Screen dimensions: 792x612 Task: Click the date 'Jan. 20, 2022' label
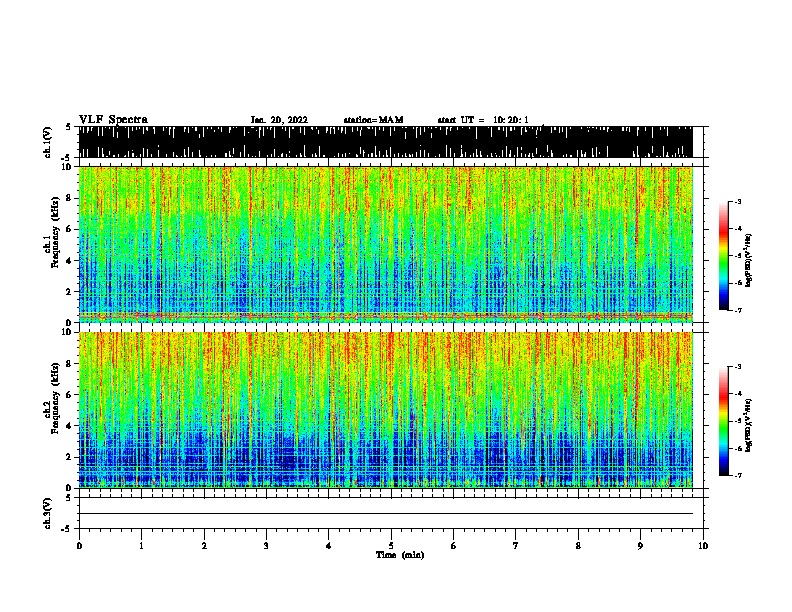pos(279,120)
